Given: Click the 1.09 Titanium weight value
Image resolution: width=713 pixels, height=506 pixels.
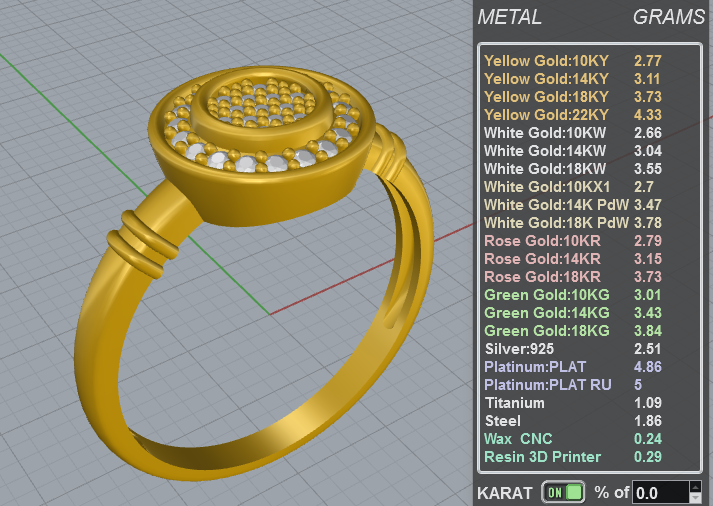Looking at the screenshot, I should (x=648, y=403).
